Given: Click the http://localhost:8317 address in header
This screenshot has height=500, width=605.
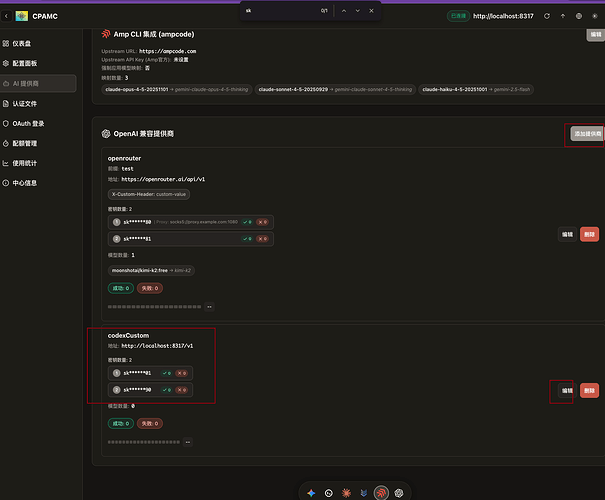Looking at the screenshot, I should [x=503, y=16].
